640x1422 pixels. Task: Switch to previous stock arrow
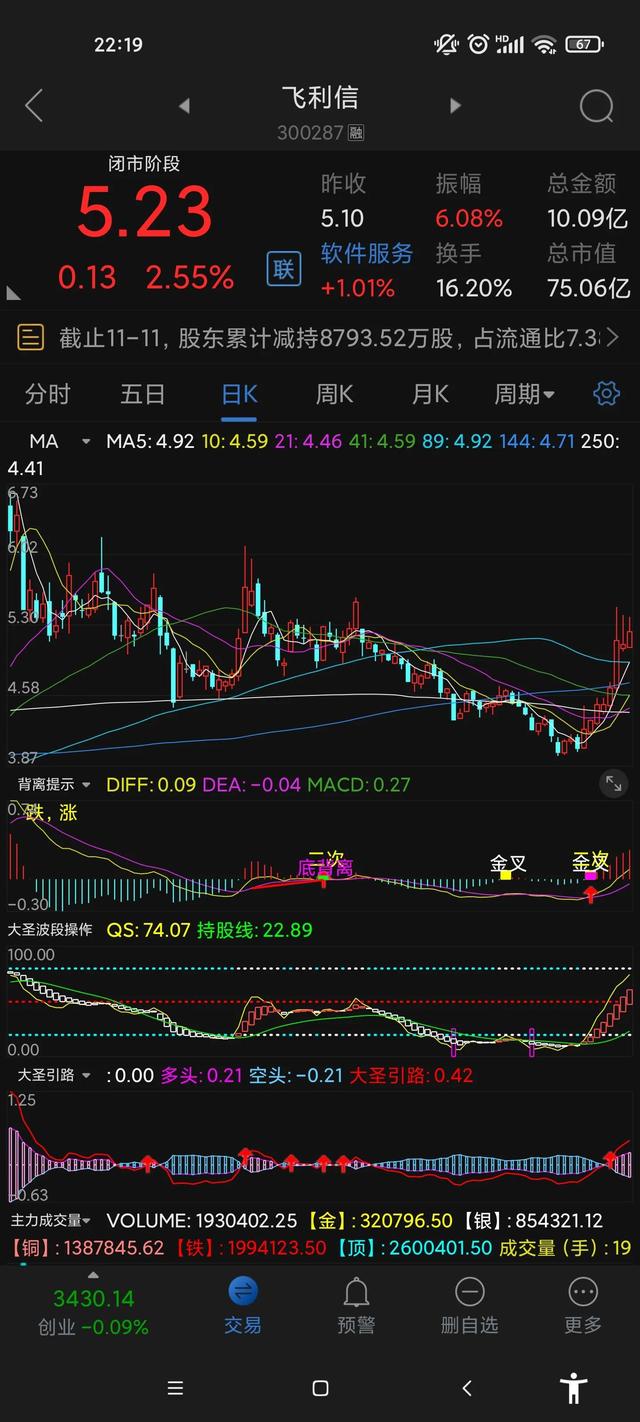[184, 105]
